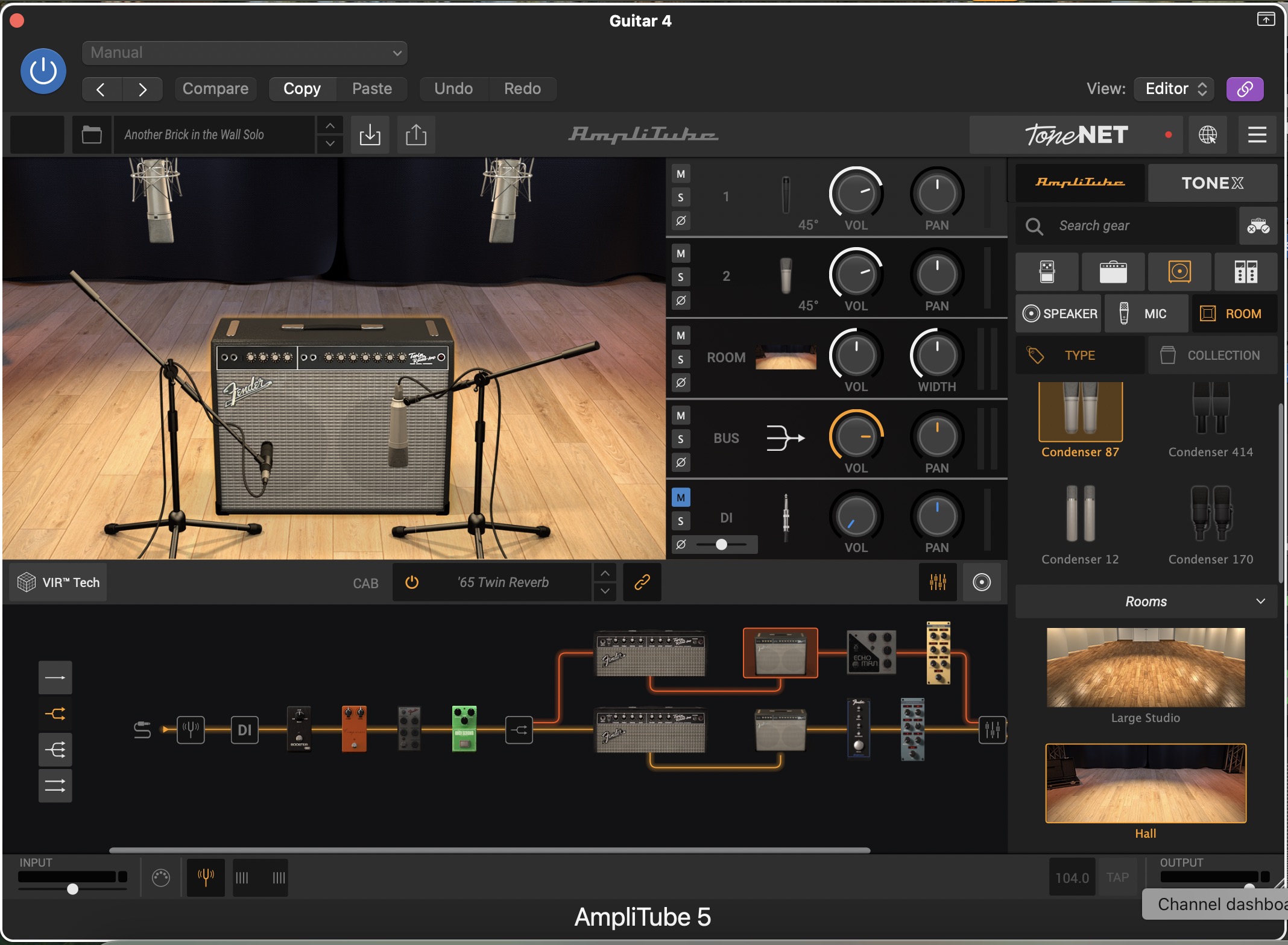Click the custom shop gear filter icon

pos(1258,225)
